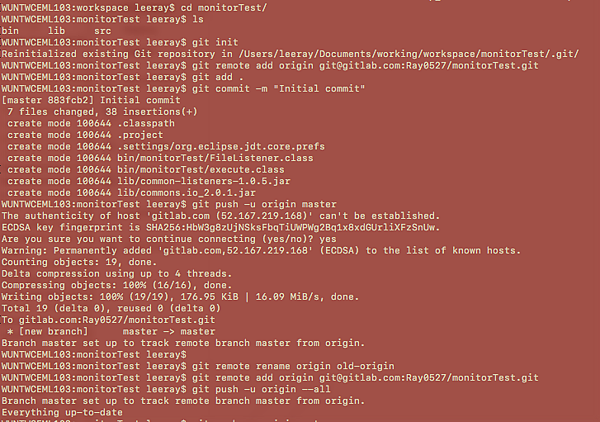Click the ".classpath" file entry
Screen dimensions: 600x422
click(x=142, y=124)
